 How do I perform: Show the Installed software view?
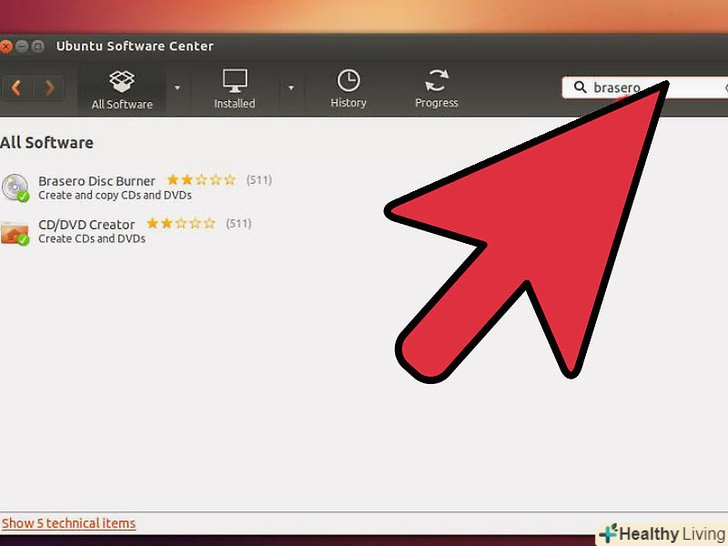click(x=234, y=89)
